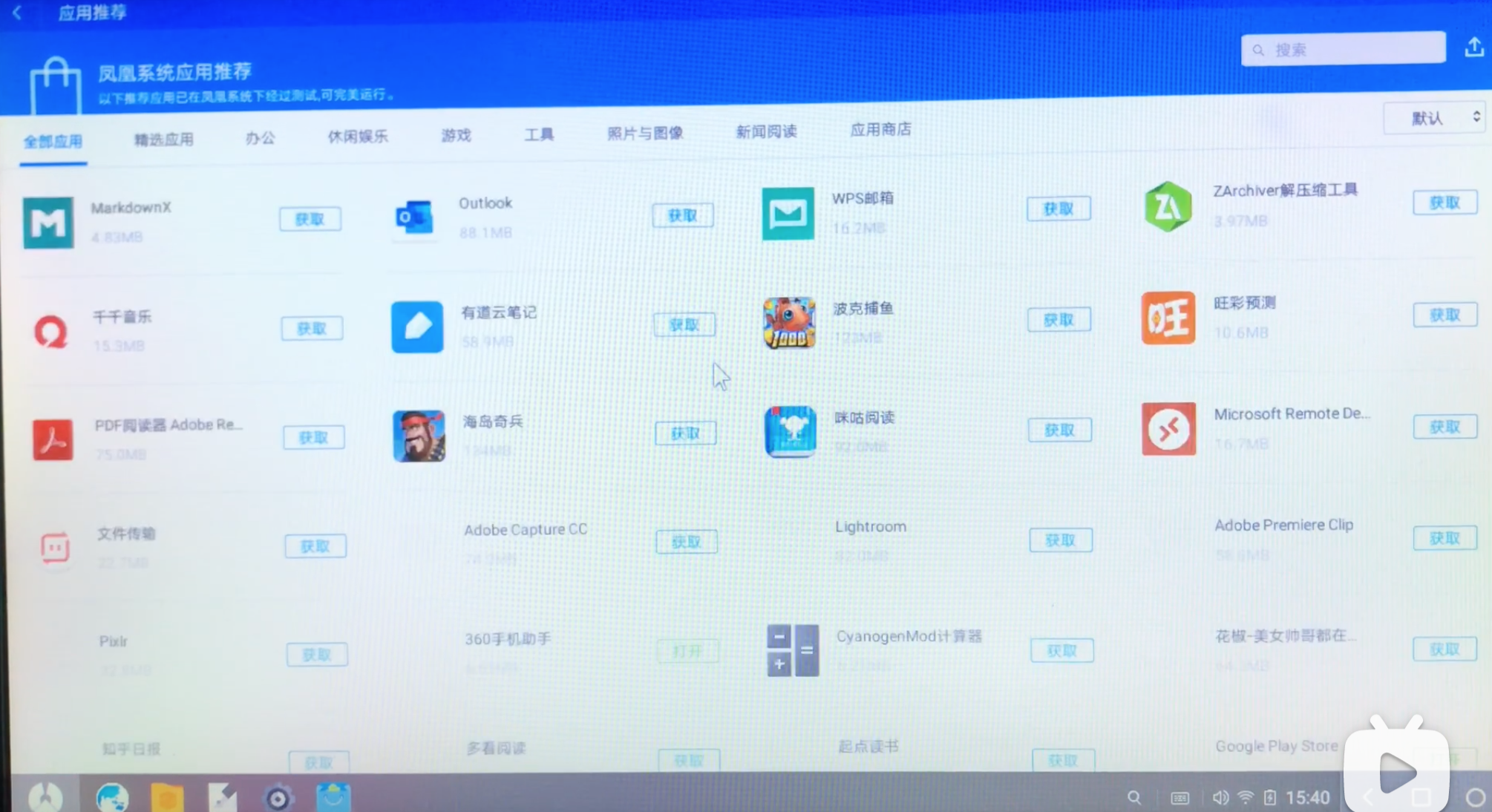This screenshot has height=812, width=1492.
Task: Launch the browser from the taskbar
Action: [x=112, y=797]
